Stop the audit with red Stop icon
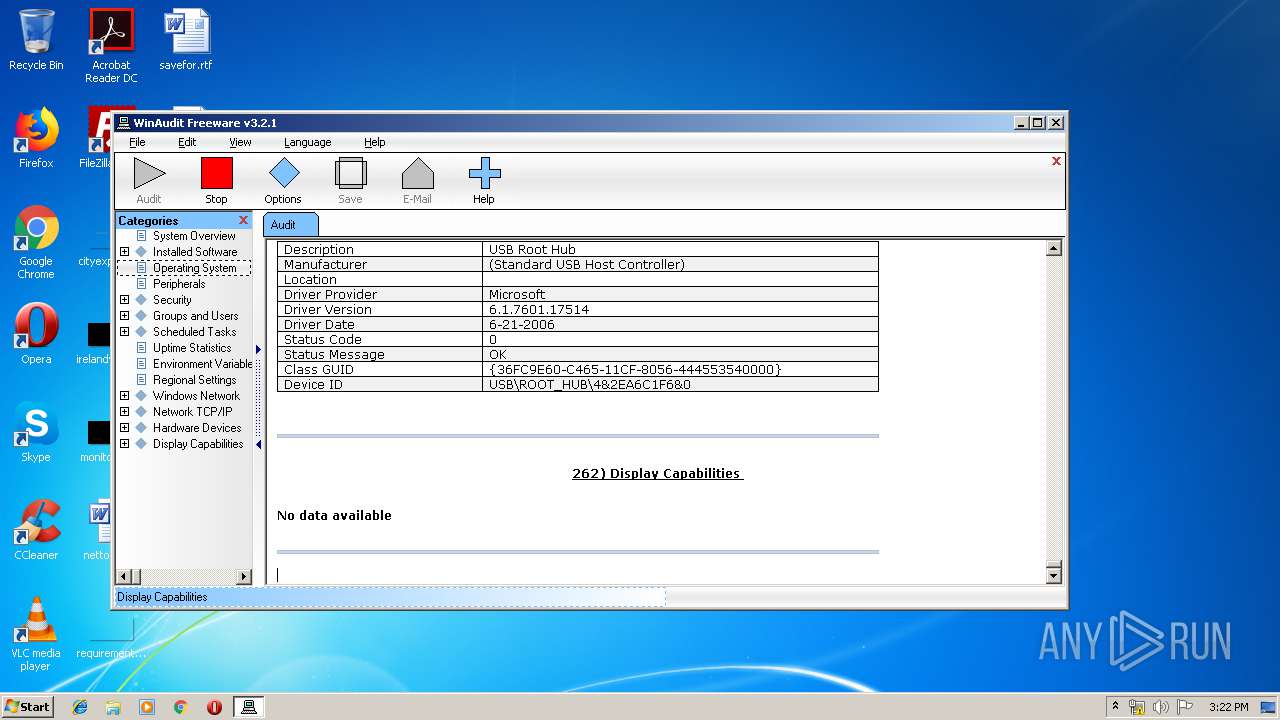Image resolution: width=1280 pixels, height=720 pixels. (x=216, y=173)
